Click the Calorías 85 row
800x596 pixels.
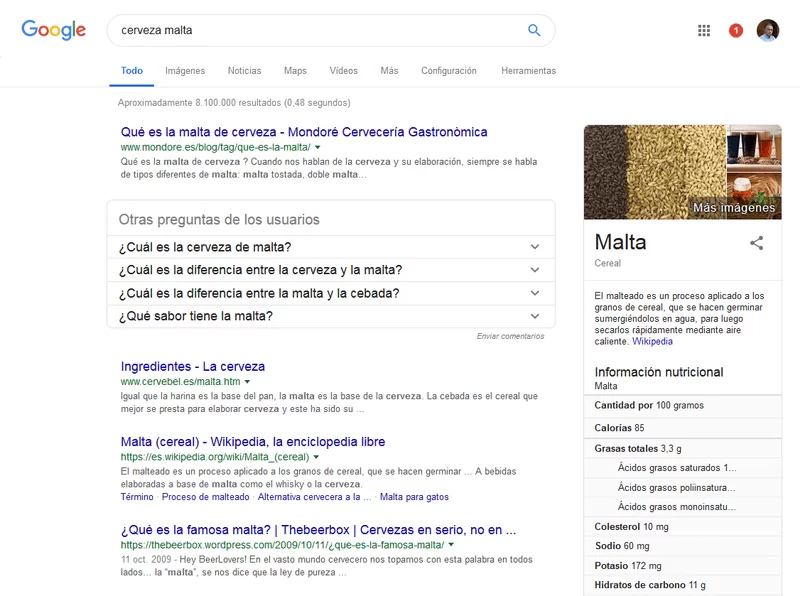click(x=683, y=428)
